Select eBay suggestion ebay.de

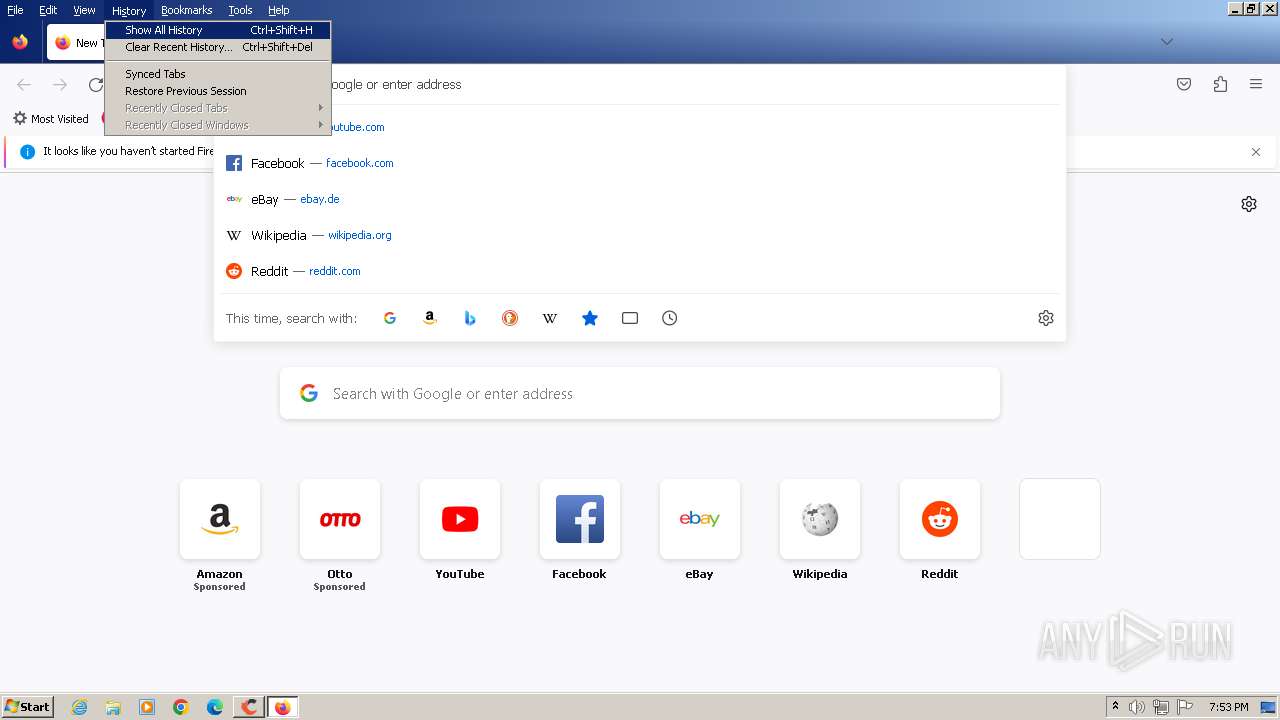[640, 199]
